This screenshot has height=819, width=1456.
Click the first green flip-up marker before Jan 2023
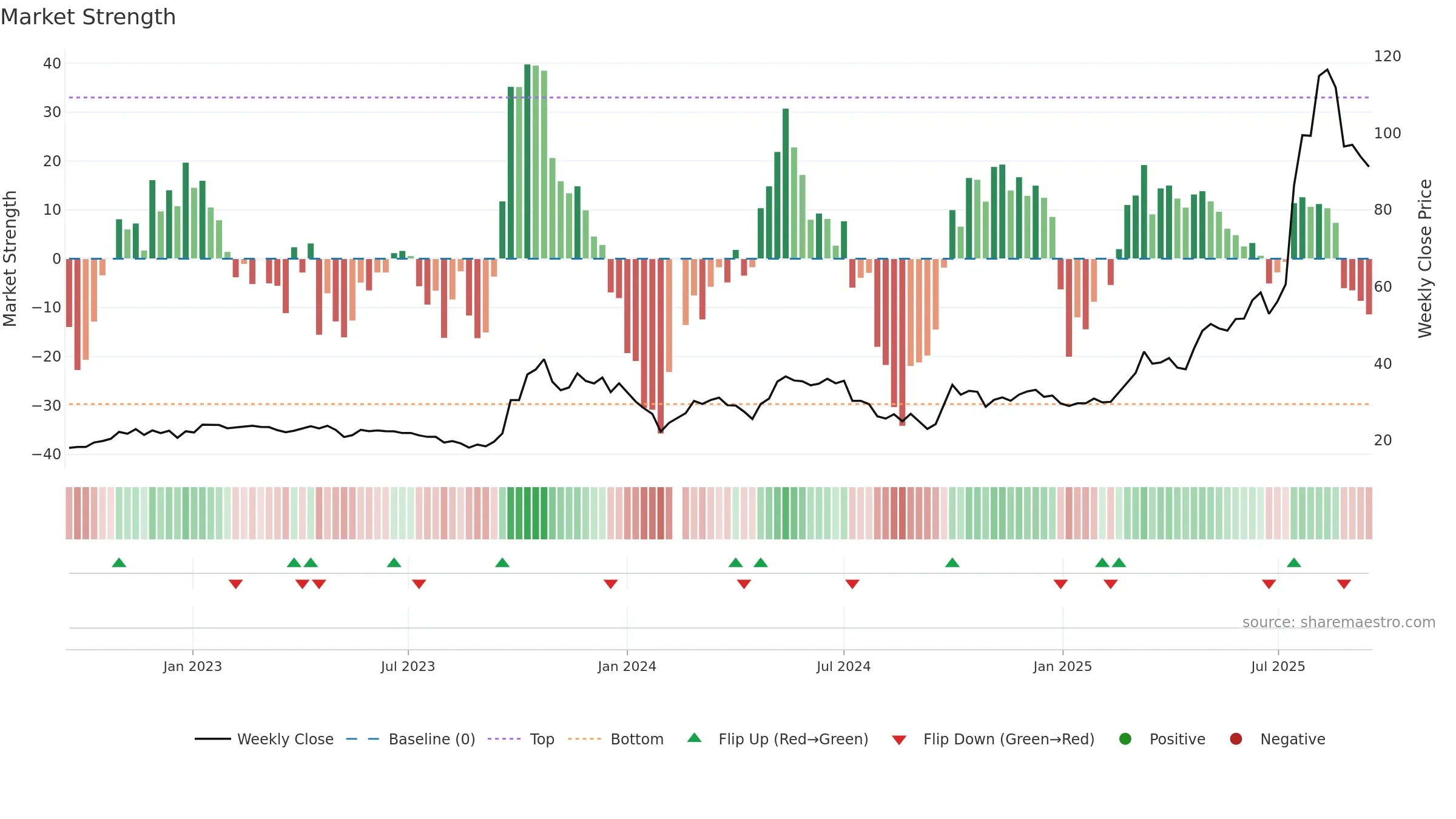tap(119, 562)
